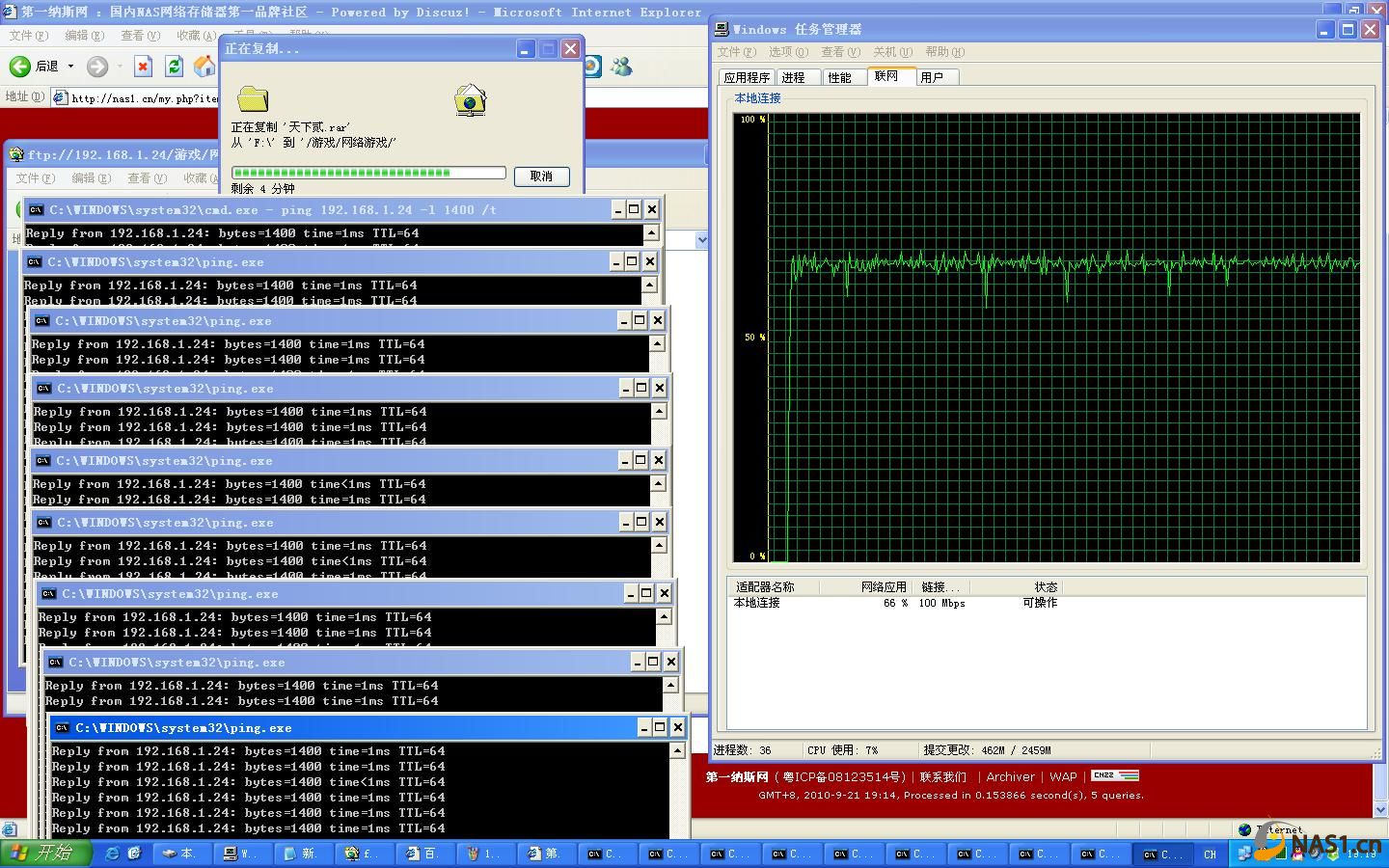
Task: Open the Messenger icon in IE toolbar
Action: [x=622, y=67]
